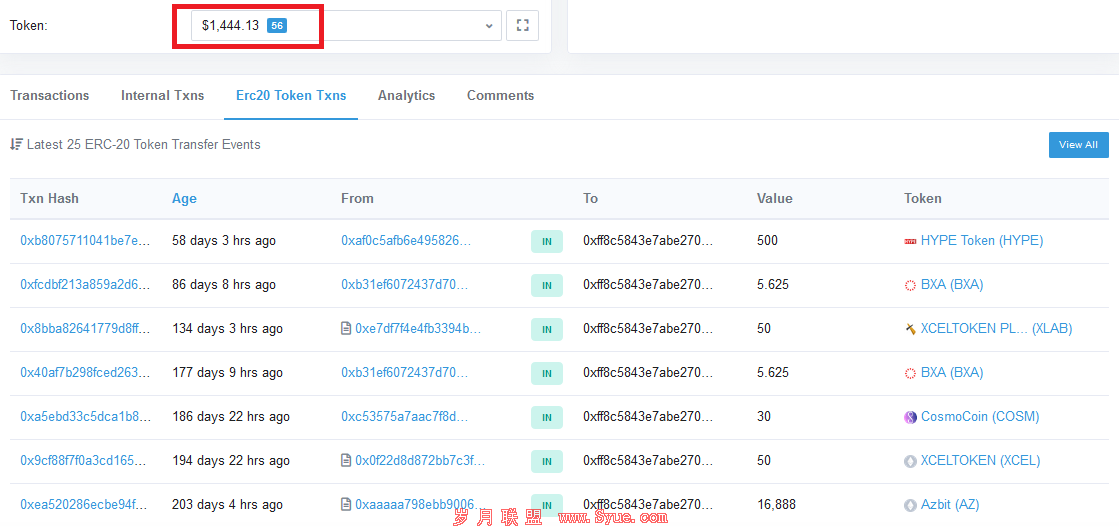
Task: Click the XCELTOKEN (XCEL) logo icon
Action: point(910,461)
